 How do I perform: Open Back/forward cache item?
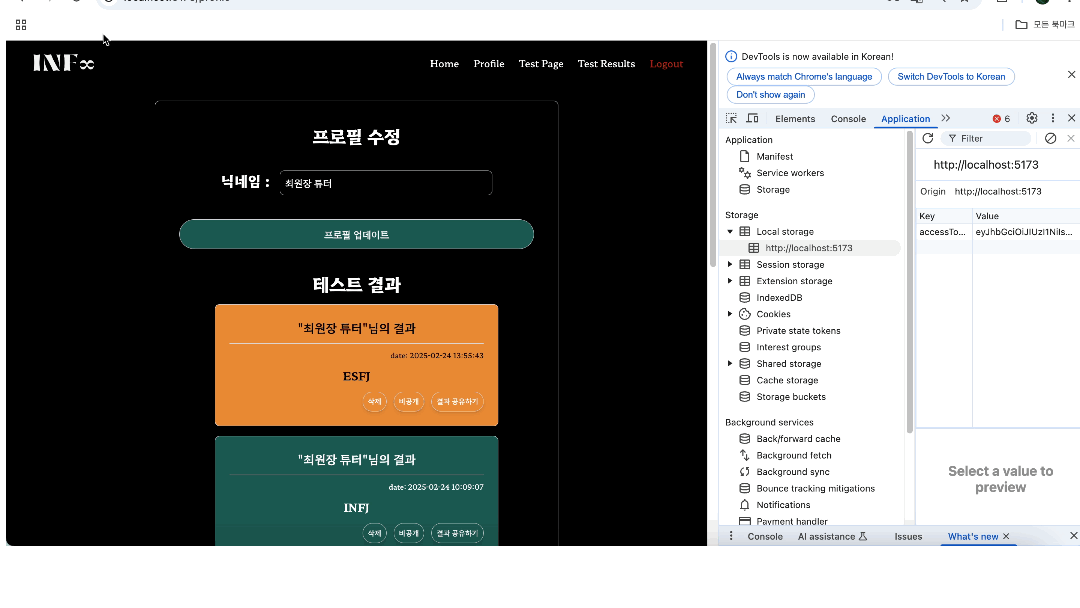pyautogui.click(x=798, y=439)
